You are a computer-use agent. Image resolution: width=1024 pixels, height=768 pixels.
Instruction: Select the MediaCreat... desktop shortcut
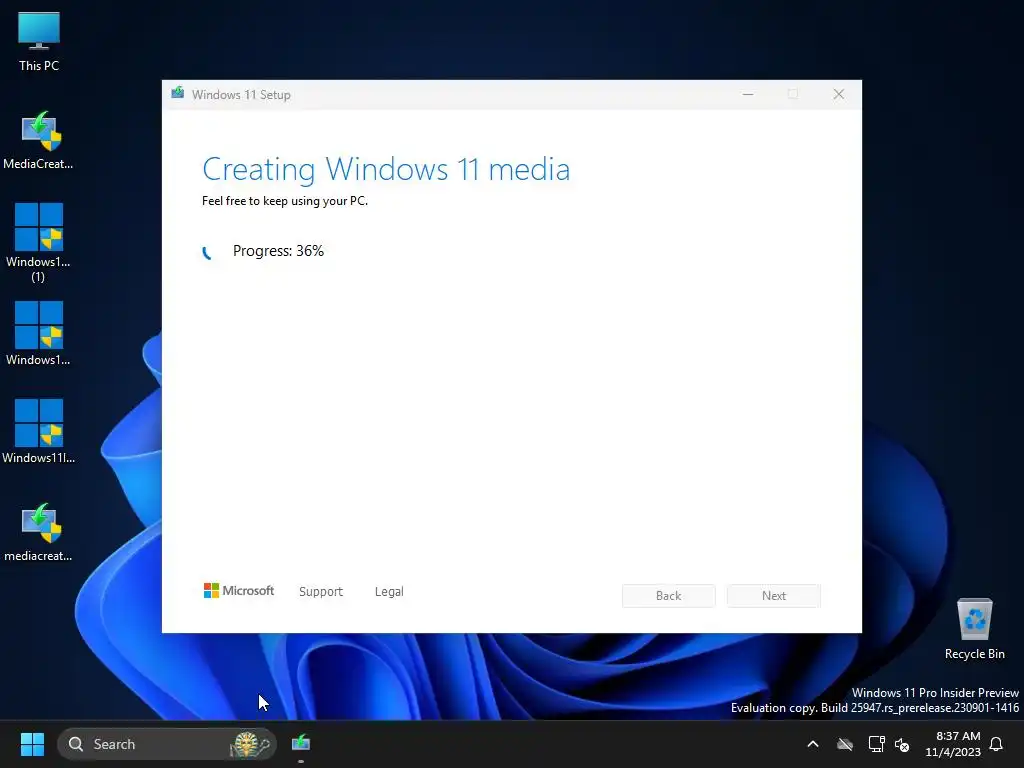[x=39, y=140]
